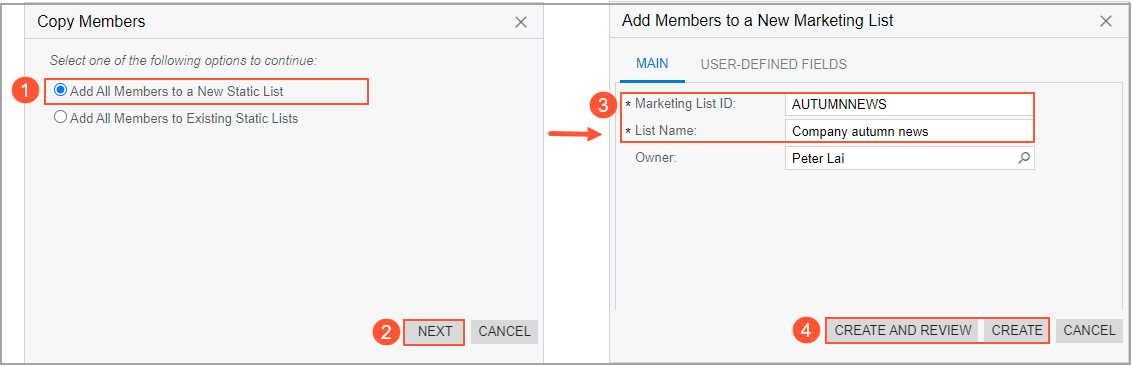Click the 'Select one of the following options' text
Image resolution: width=1132 pixels, height=366 pixels.
[x=183, y=61]
